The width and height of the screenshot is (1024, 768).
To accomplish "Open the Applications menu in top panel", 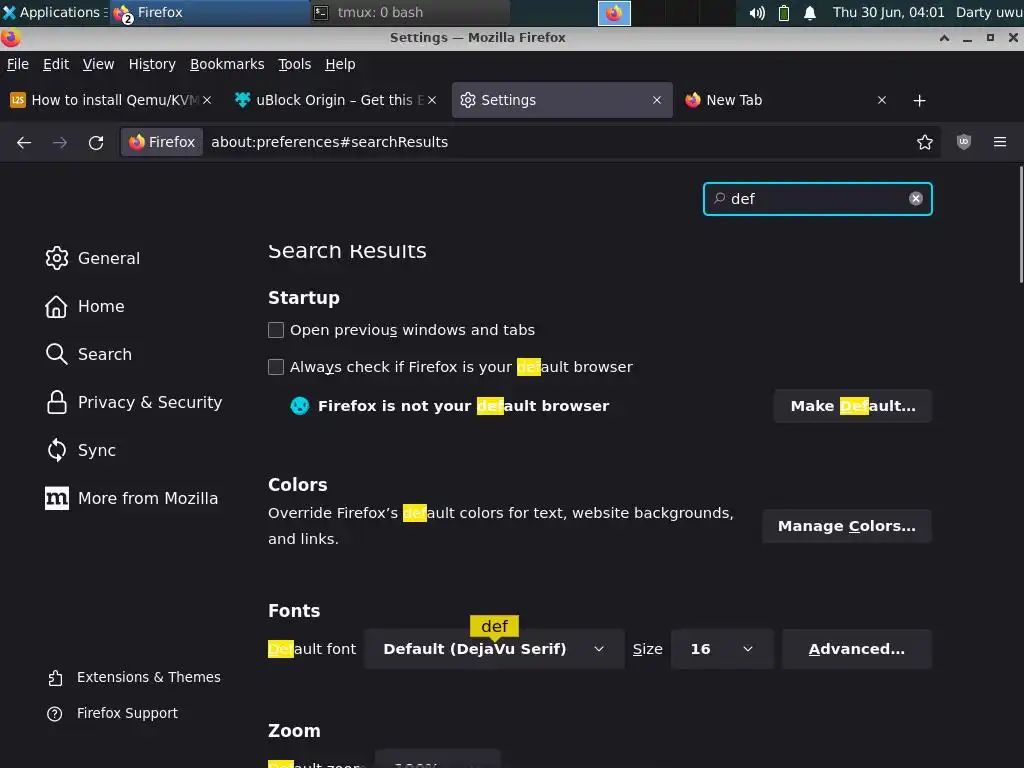I will 54,12.
